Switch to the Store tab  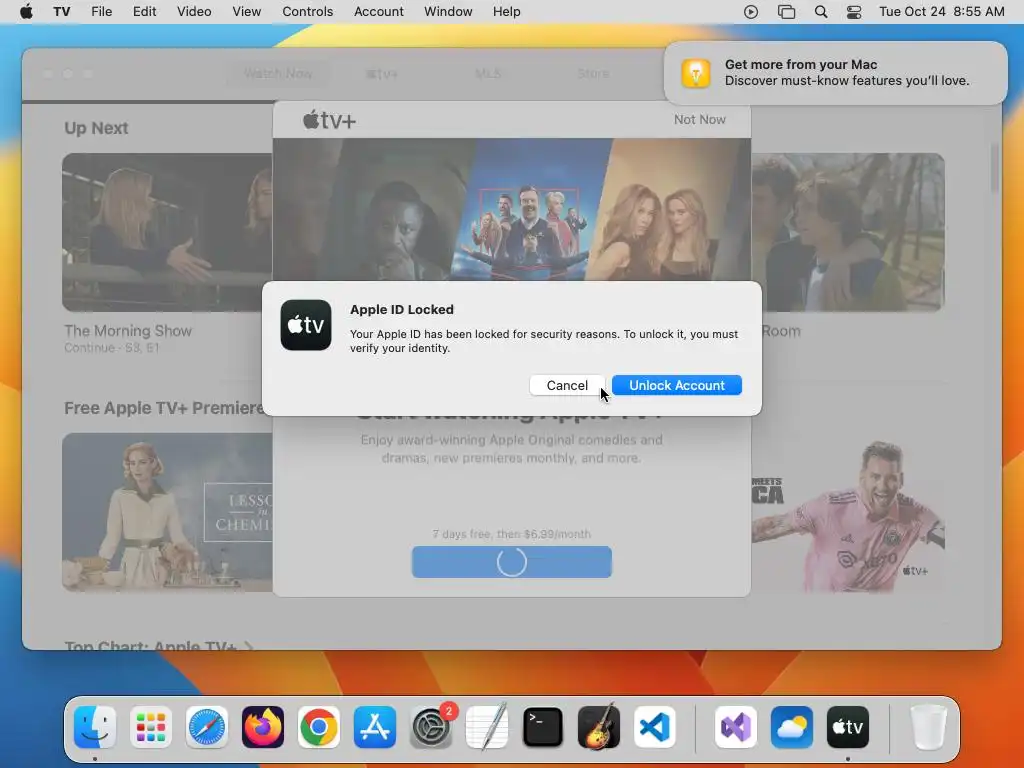tap(593, 74)
